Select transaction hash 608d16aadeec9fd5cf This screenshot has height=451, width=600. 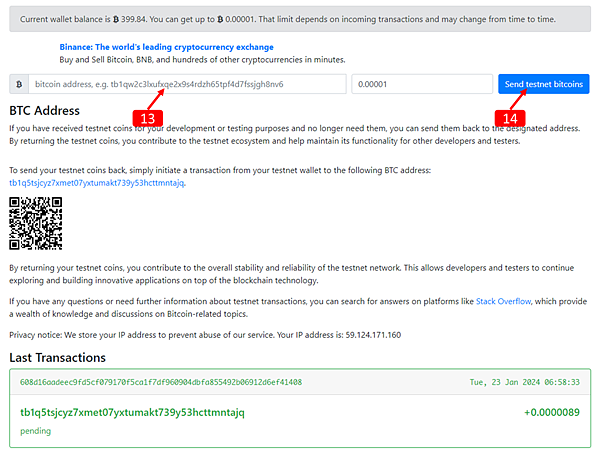click(x=161, y=382)
